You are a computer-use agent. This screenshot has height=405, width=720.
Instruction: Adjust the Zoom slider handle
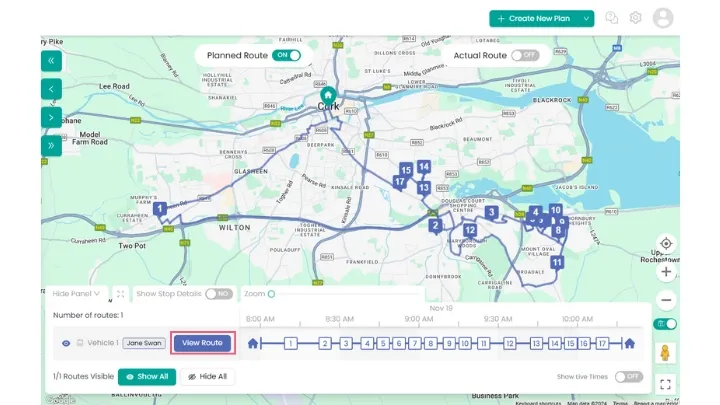point(271,294)
